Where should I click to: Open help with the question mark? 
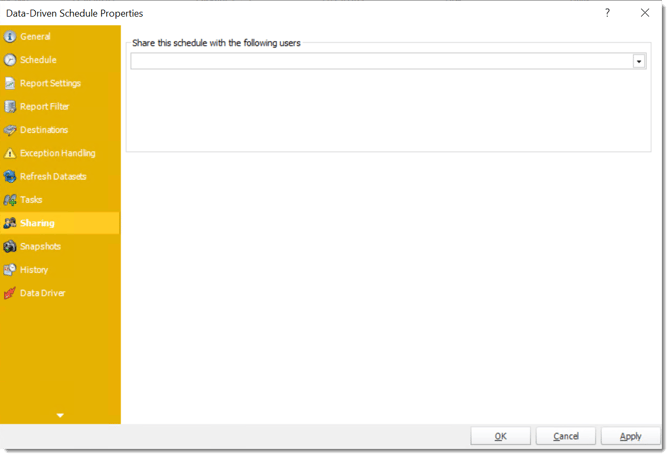click(607, 13)
